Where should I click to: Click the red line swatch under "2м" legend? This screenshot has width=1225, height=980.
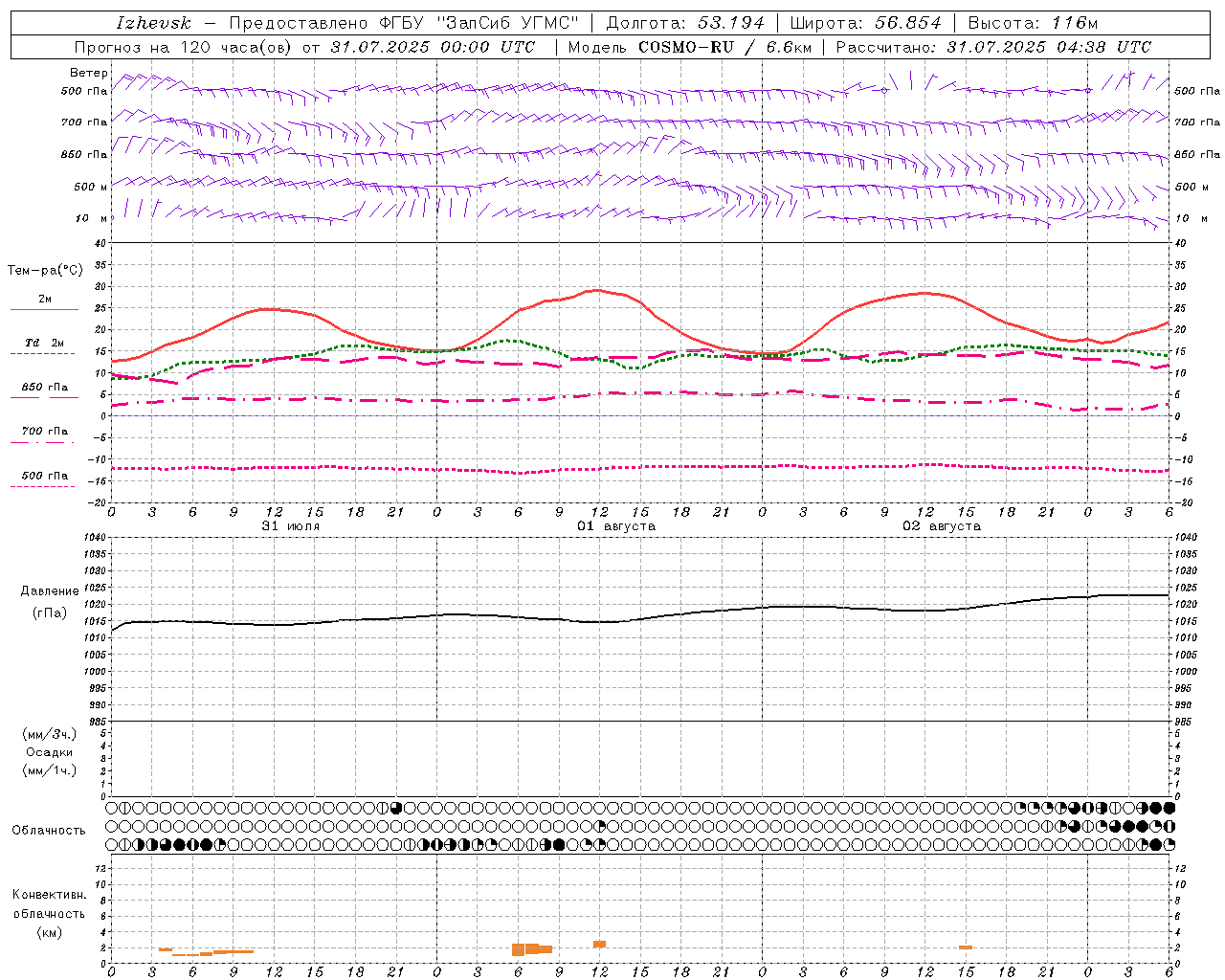tap(44, 310)
